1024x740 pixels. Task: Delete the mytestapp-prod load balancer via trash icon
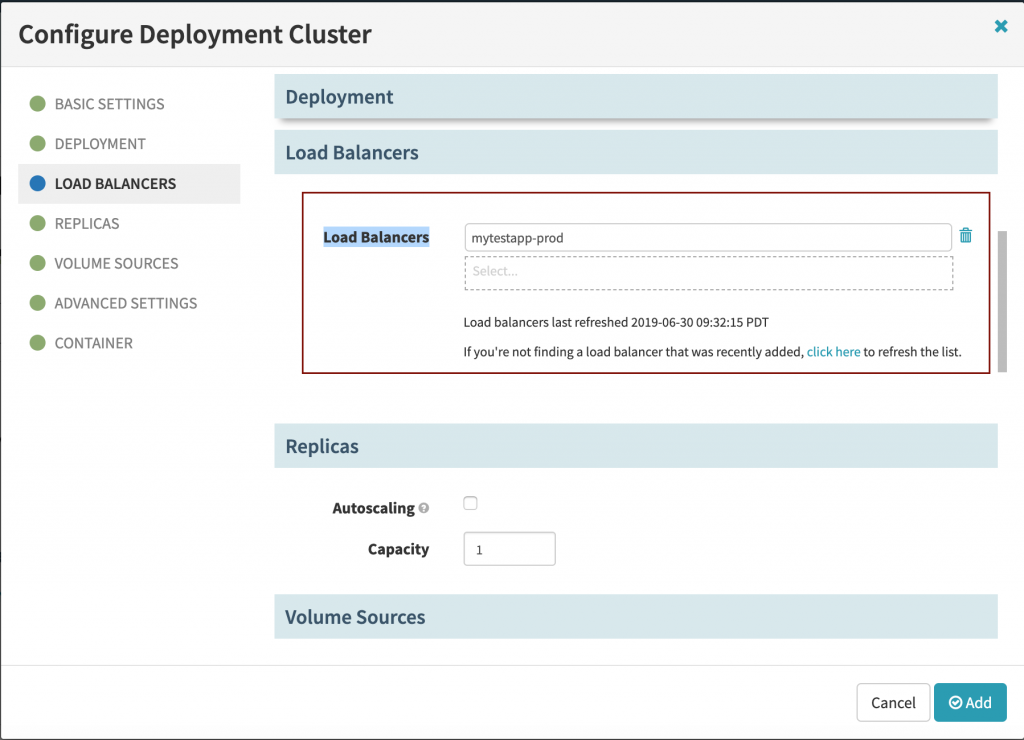[x=965, y=236]
